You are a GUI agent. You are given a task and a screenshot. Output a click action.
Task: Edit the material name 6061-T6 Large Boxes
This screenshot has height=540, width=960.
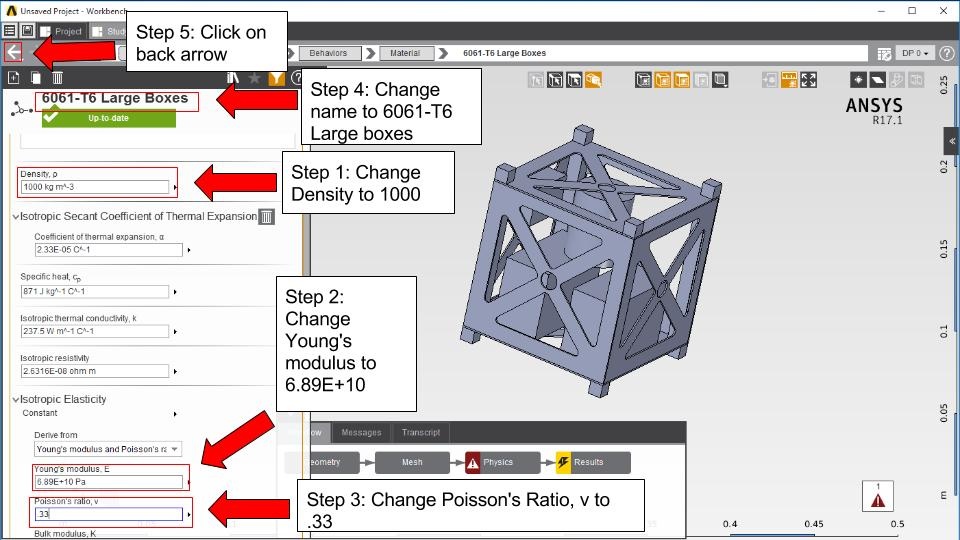pos(115,99)
